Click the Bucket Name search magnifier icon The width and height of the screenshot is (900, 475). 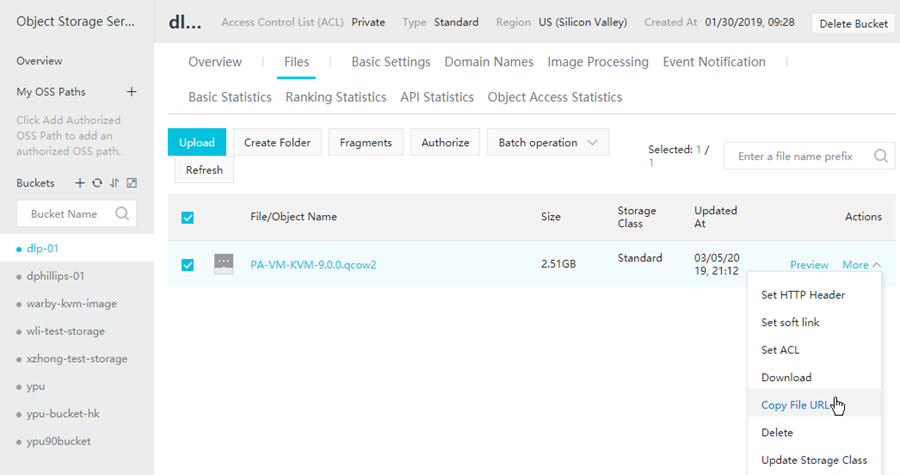[122, 213]
